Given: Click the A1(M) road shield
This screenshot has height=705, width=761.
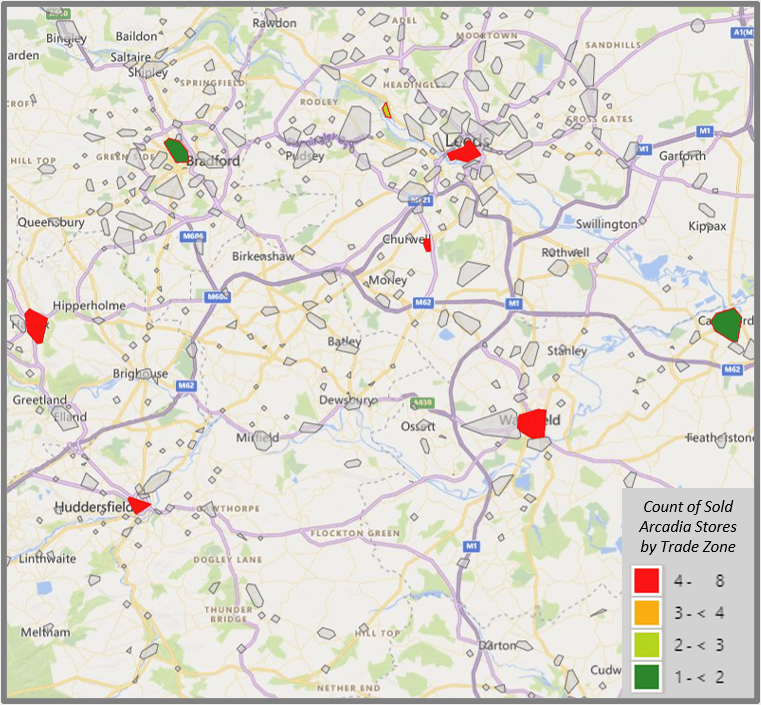Looking at the screenshot, I should tap(741, 32).
